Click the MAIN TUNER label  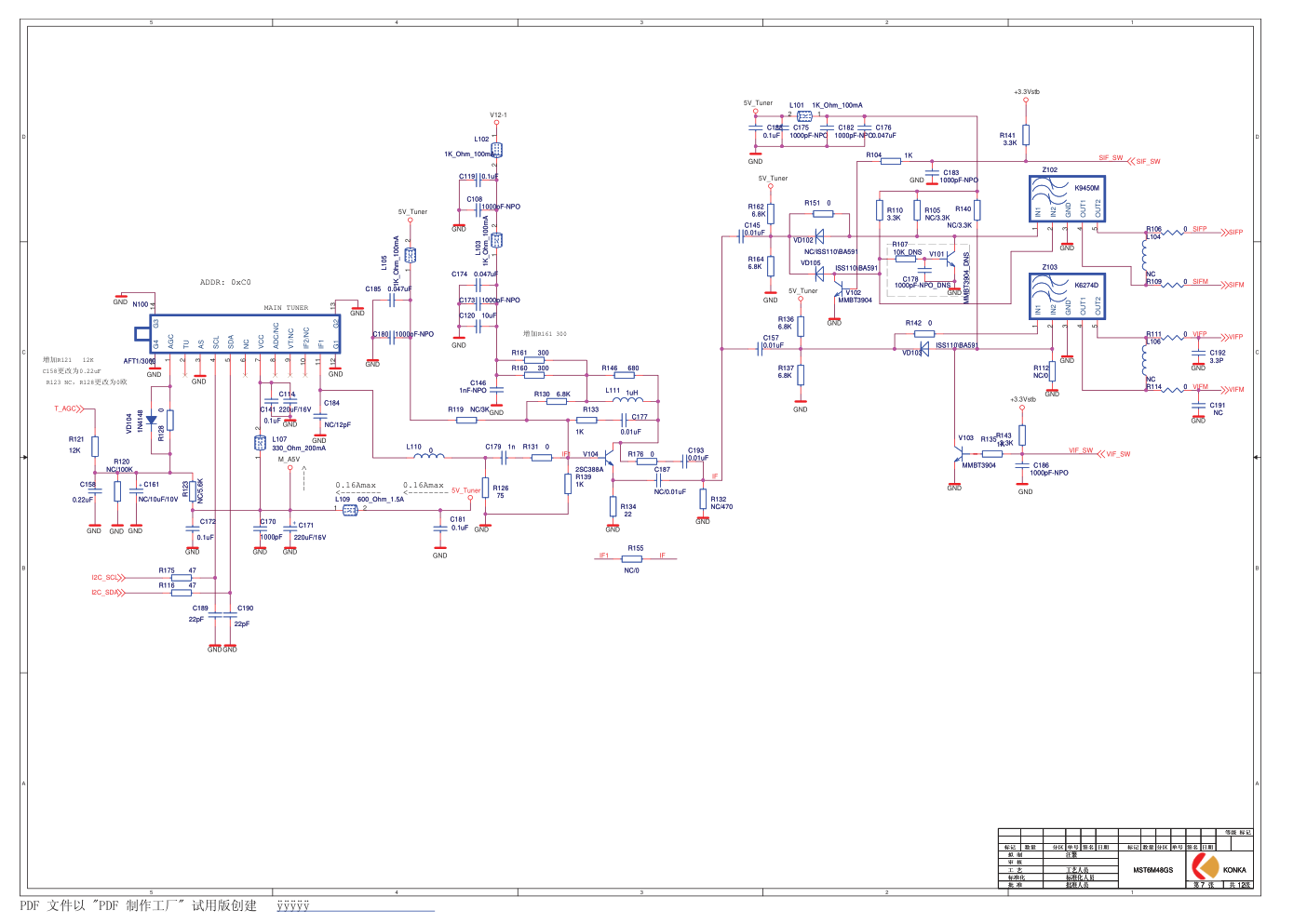click(286, 308)
